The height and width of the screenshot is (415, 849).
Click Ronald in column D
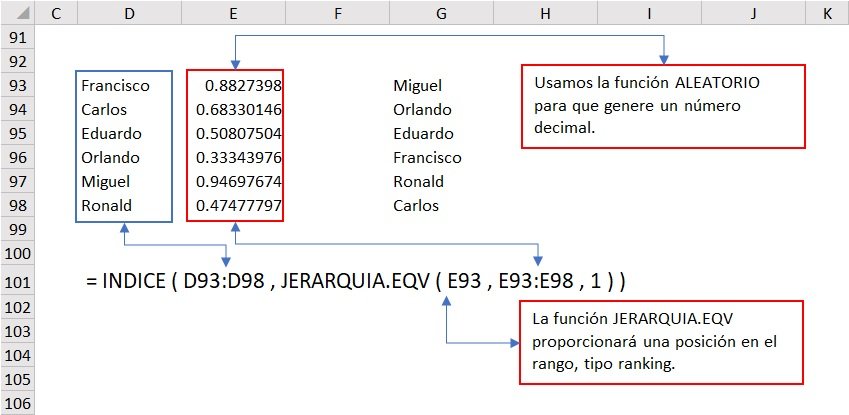[x=108, y=206]
